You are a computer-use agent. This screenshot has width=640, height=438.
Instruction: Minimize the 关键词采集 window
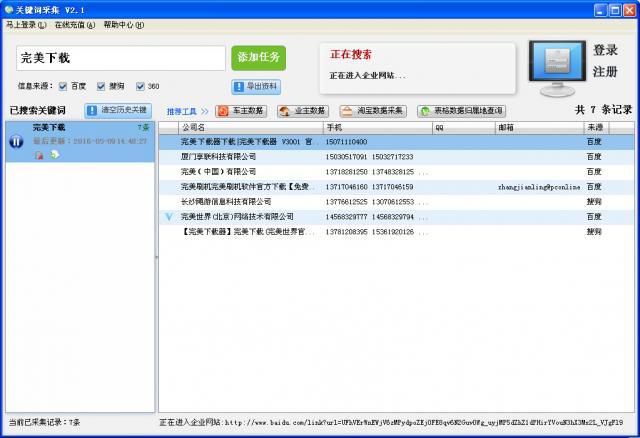[600, 10]
